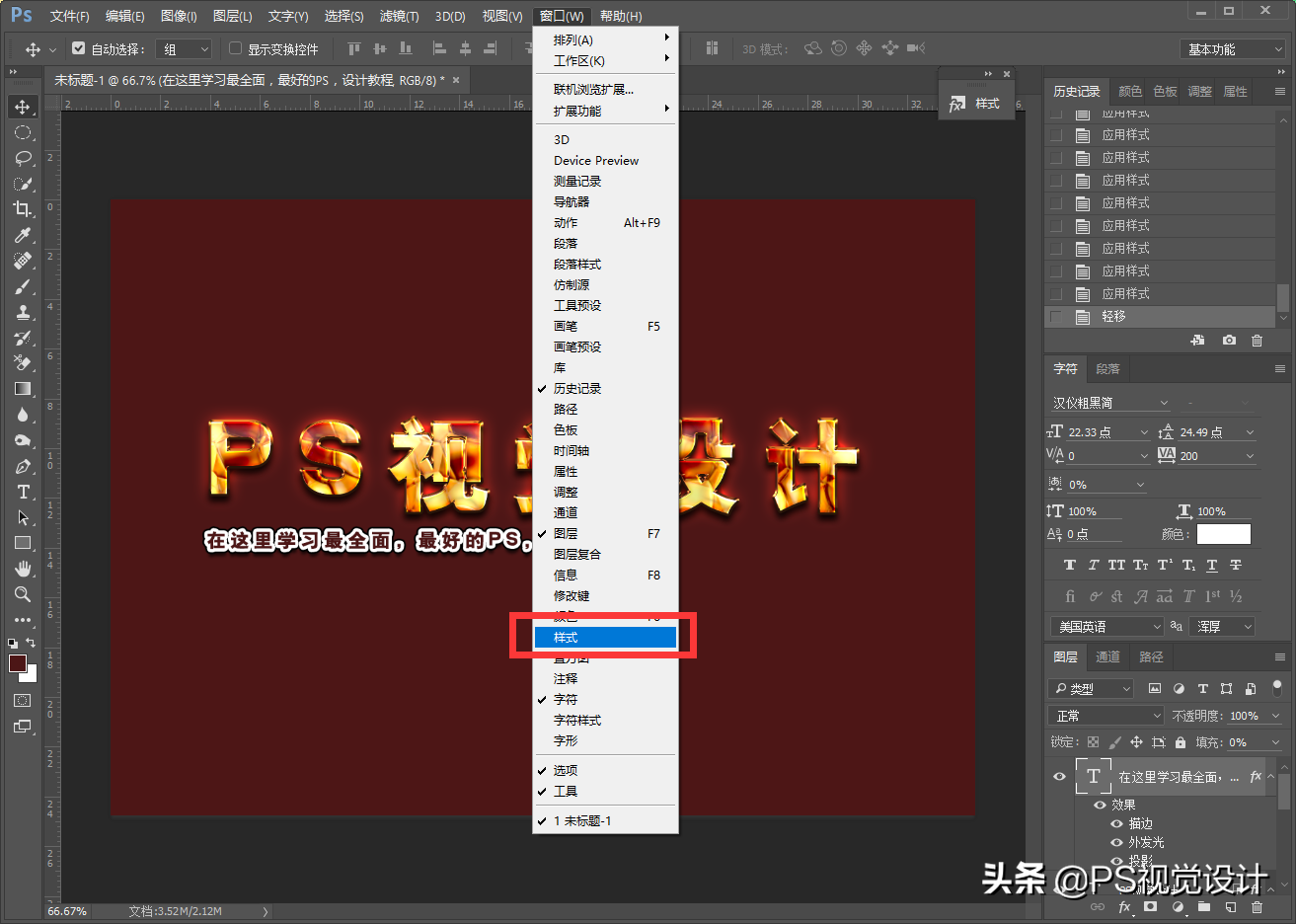
Task: Select the Eraser tool
Action: (x=23, y=363)
